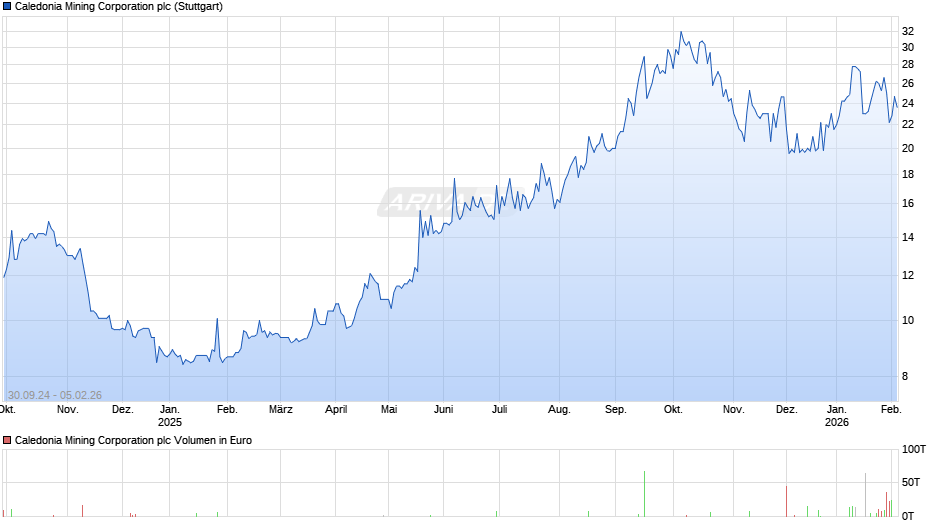The height and width of the screenshot is (526, 940).
Task: Click the March x-axis label März
Action: 281,410
